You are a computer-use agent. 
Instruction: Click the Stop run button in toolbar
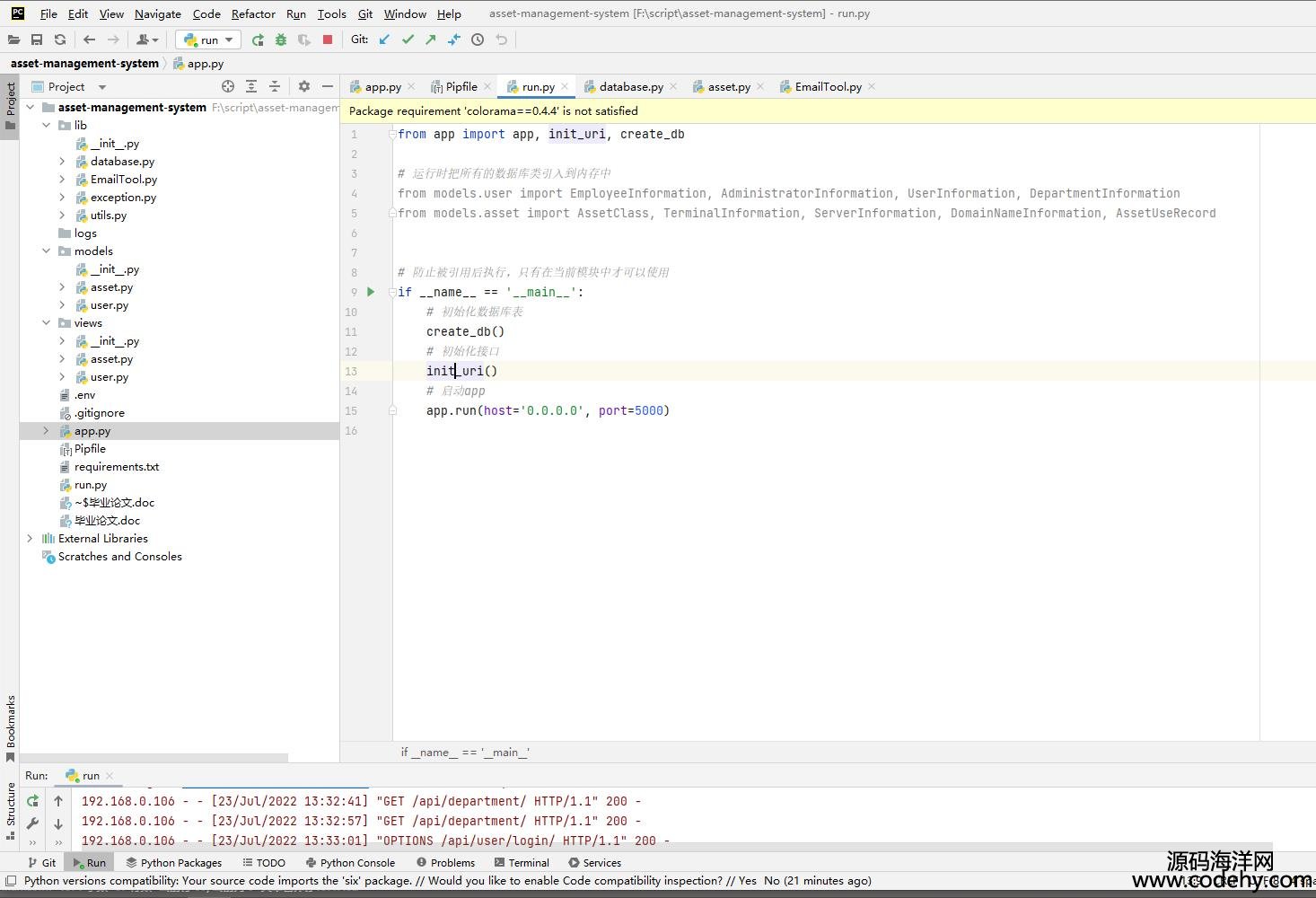(x=328, y=40)
